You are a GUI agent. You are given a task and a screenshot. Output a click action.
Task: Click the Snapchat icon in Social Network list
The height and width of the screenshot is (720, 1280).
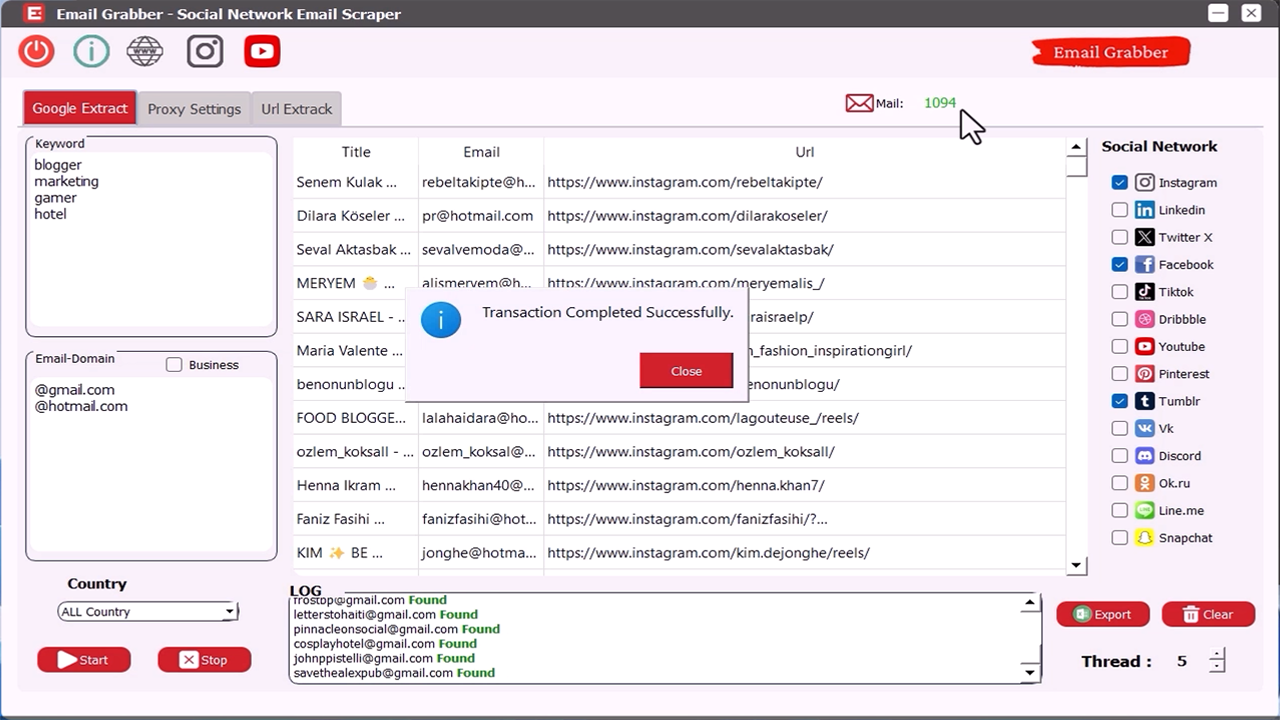click(1144, 537)
